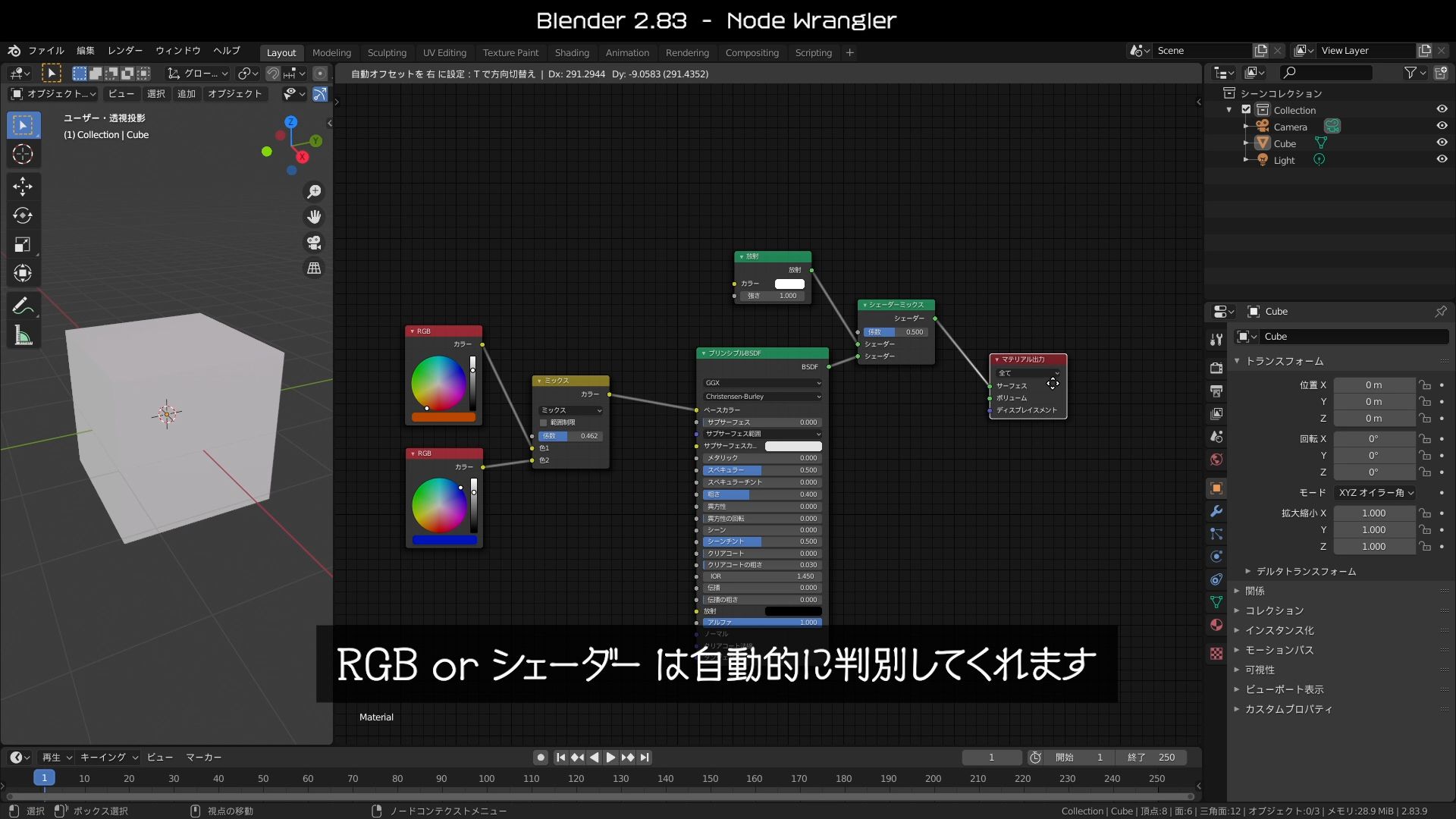Click the ビュー button in the viewport header
1456x819 pixels.
[121, 93]
